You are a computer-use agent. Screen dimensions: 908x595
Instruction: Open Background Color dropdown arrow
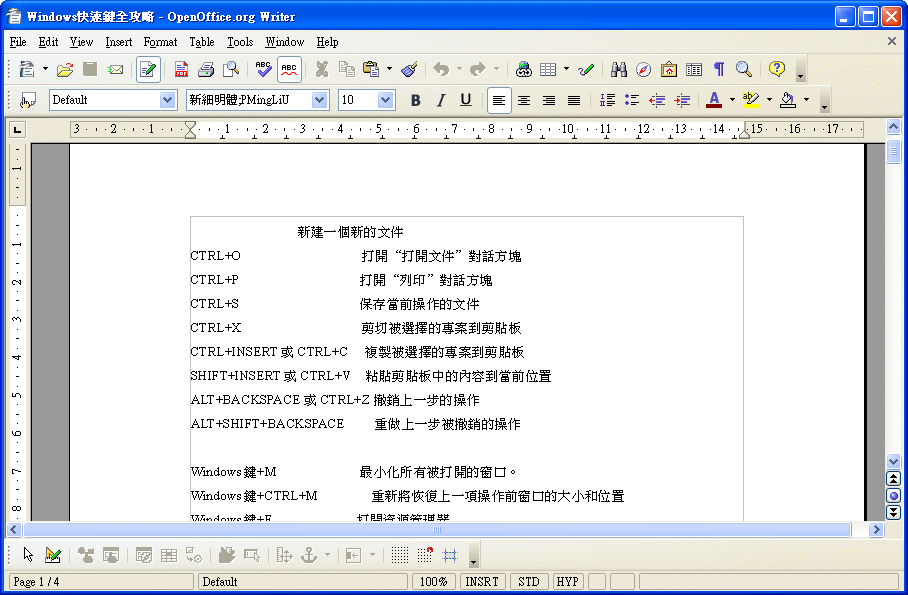[806, 100]
